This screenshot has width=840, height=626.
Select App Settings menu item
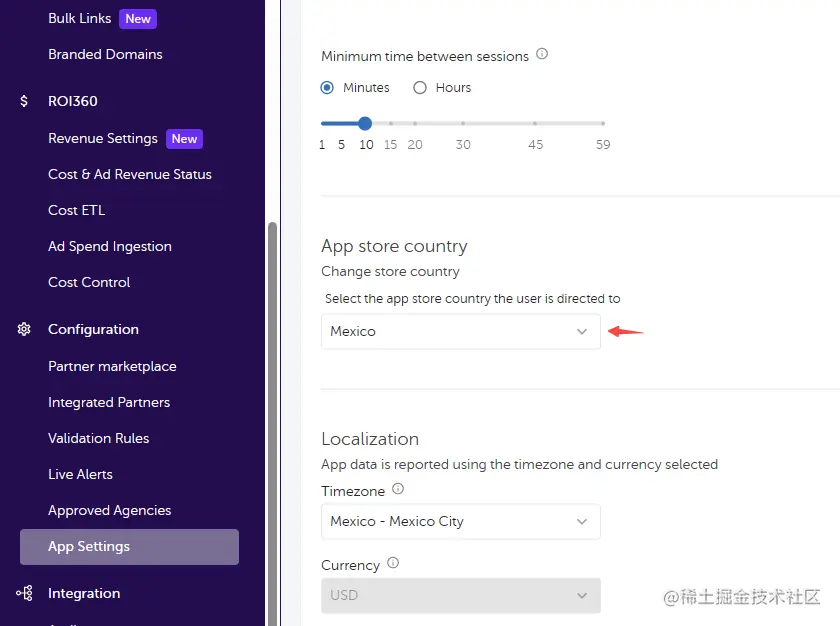tap(129, 547)
